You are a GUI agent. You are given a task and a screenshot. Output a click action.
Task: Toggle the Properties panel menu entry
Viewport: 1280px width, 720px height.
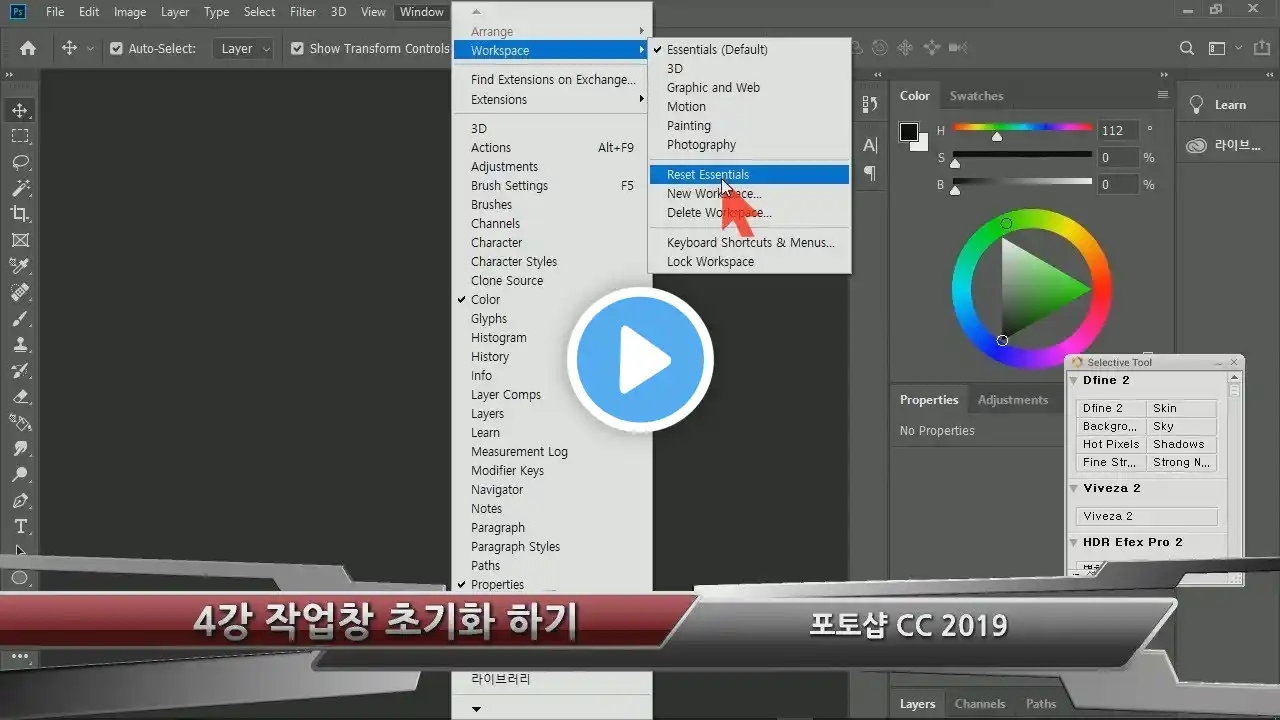[x=552, y=585]
